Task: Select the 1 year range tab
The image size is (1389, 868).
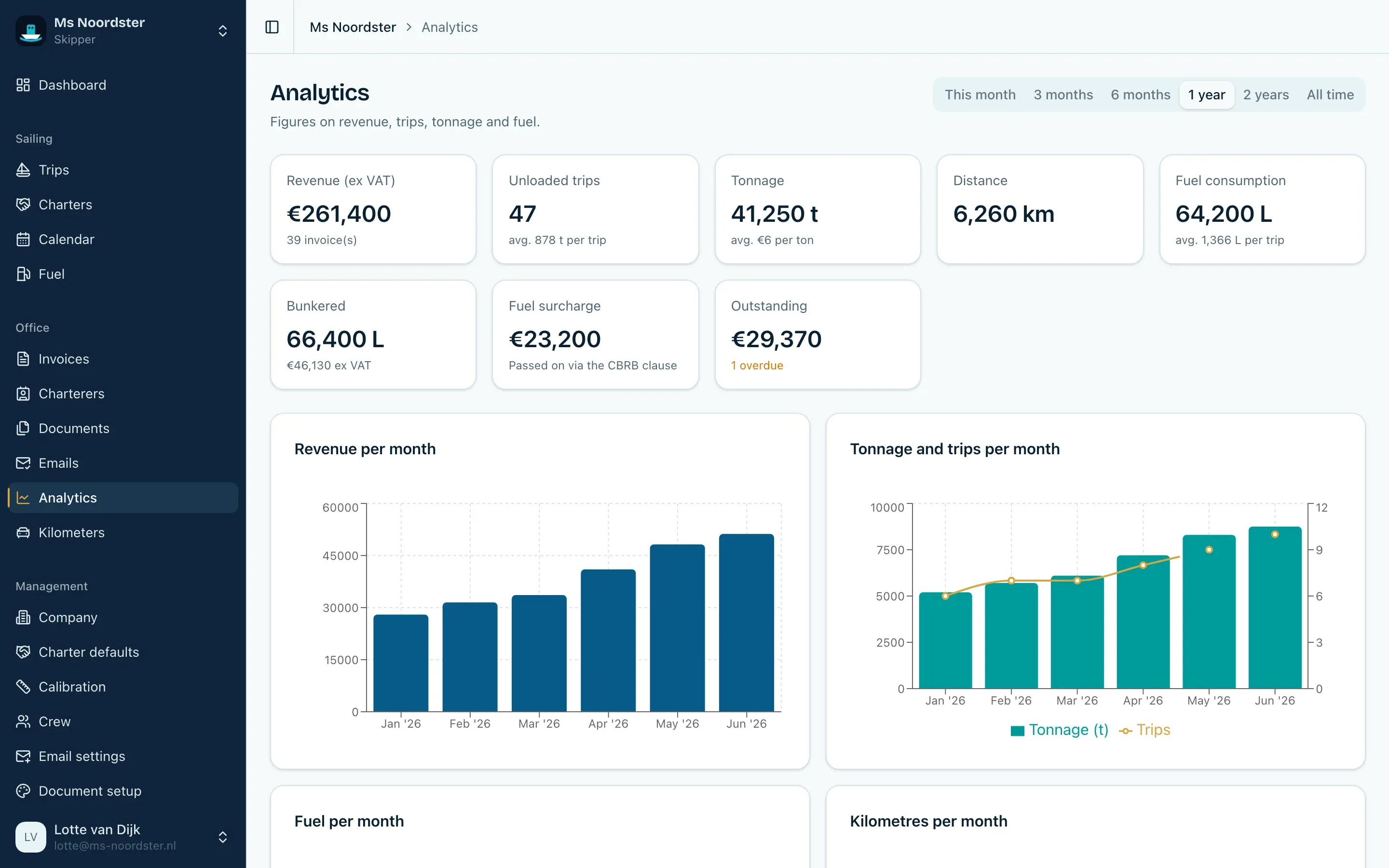Action: pyautogui.click(x=1207, y=95)
